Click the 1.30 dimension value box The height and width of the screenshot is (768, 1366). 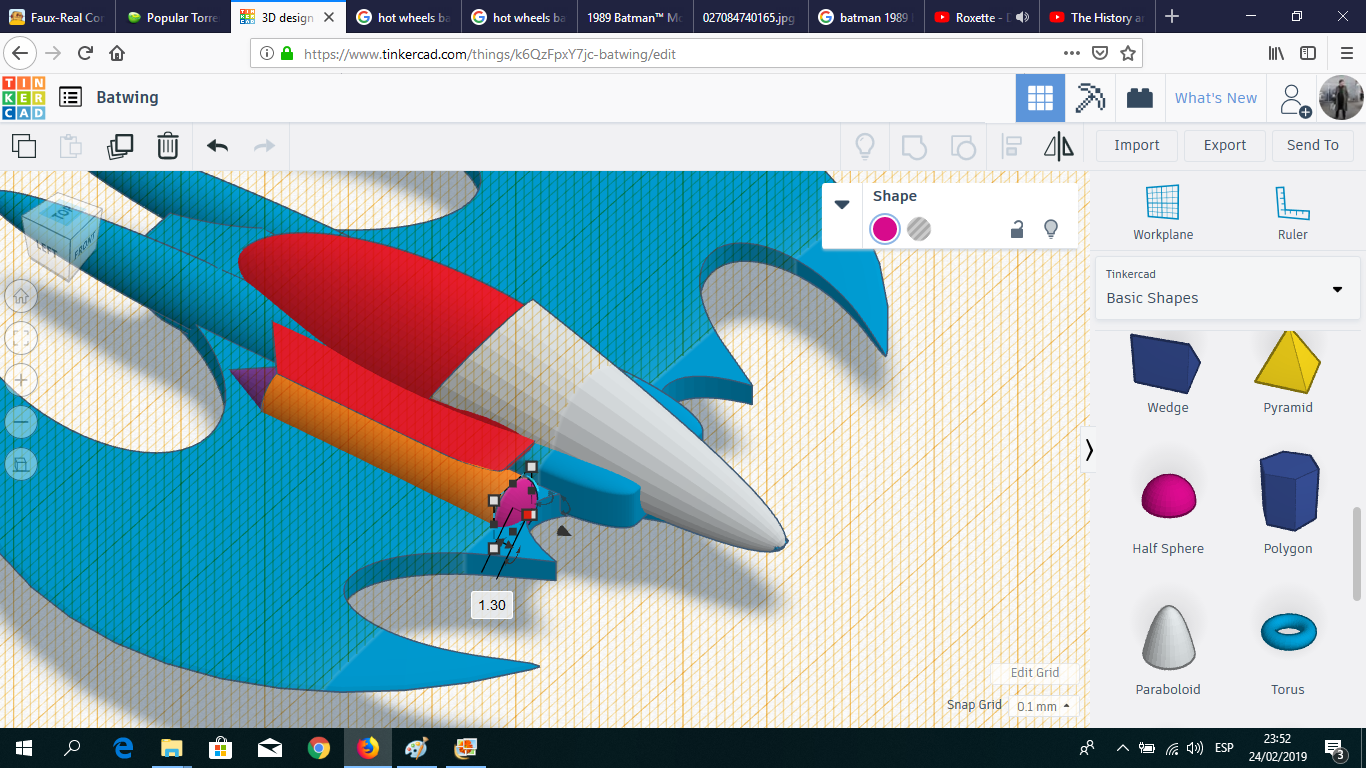click(x=492, y=605)
